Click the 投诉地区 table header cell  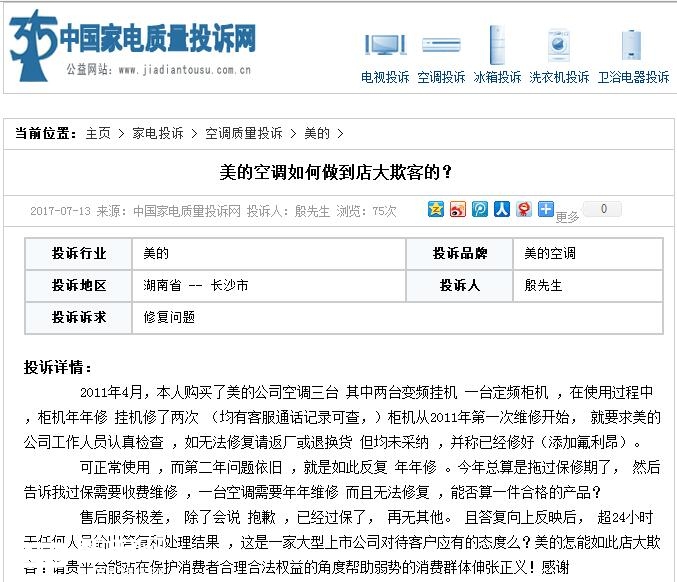tap(79, 285)
